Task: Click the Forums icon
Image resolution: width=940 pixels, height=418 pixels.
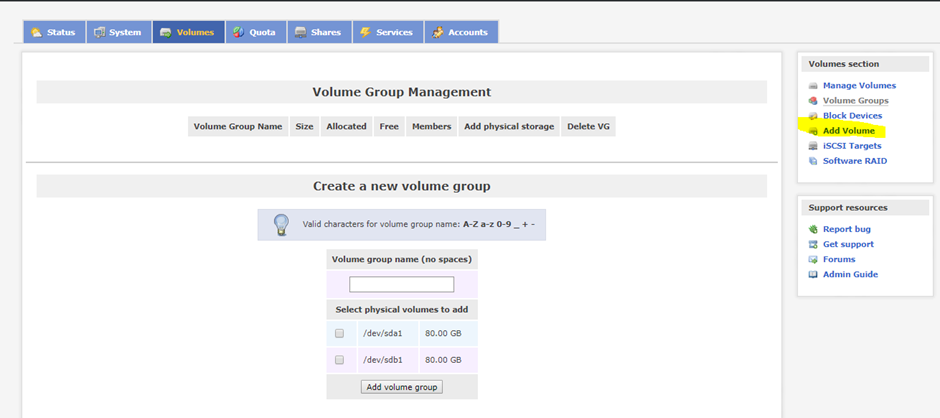Action: pyautogui.click(x=813, y=259)
